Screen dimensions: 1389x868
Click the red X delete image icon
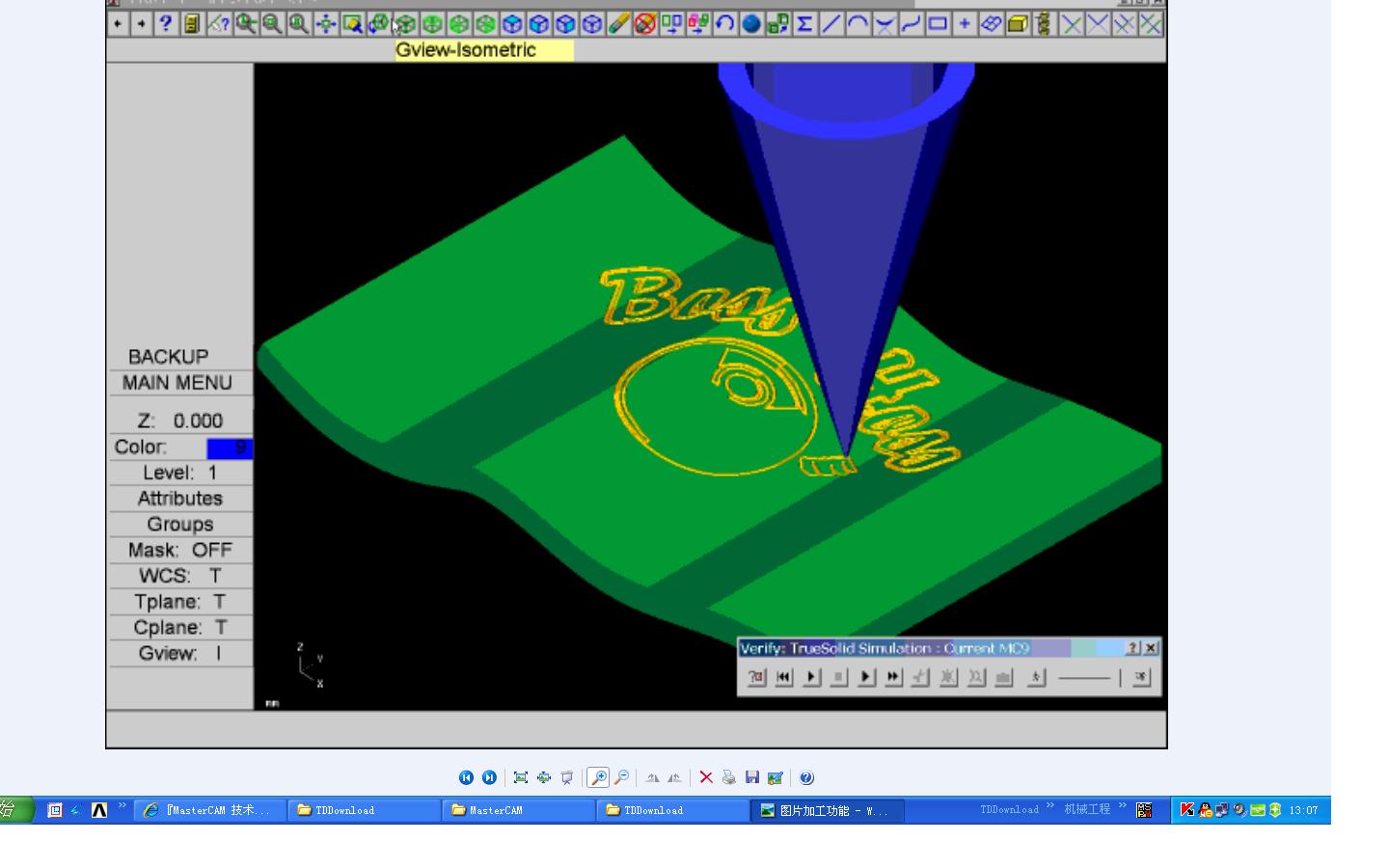706,777
